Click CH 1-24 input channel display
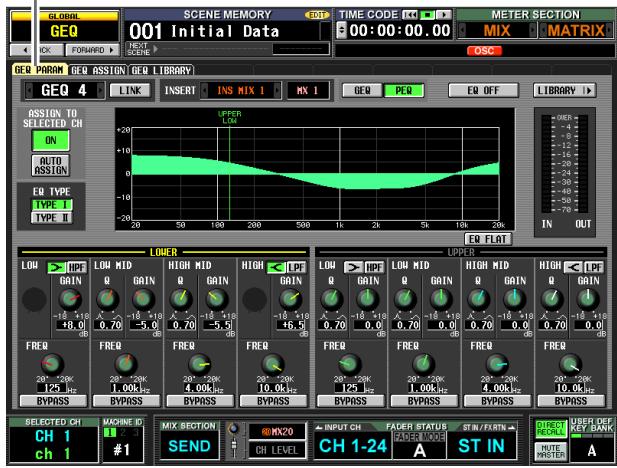Screen dimensions: 617x468 coord(353,446)
